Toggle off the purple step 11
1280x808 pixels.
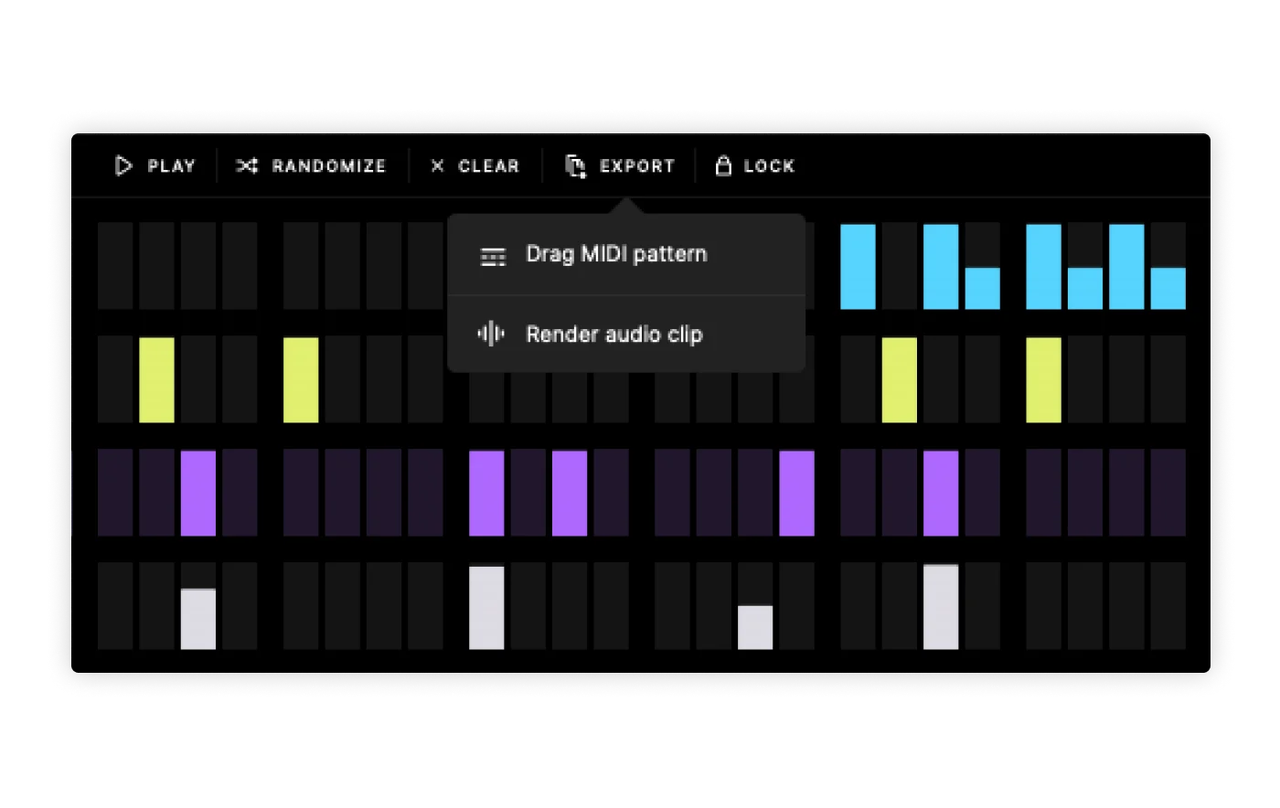(x=570, y=493)
